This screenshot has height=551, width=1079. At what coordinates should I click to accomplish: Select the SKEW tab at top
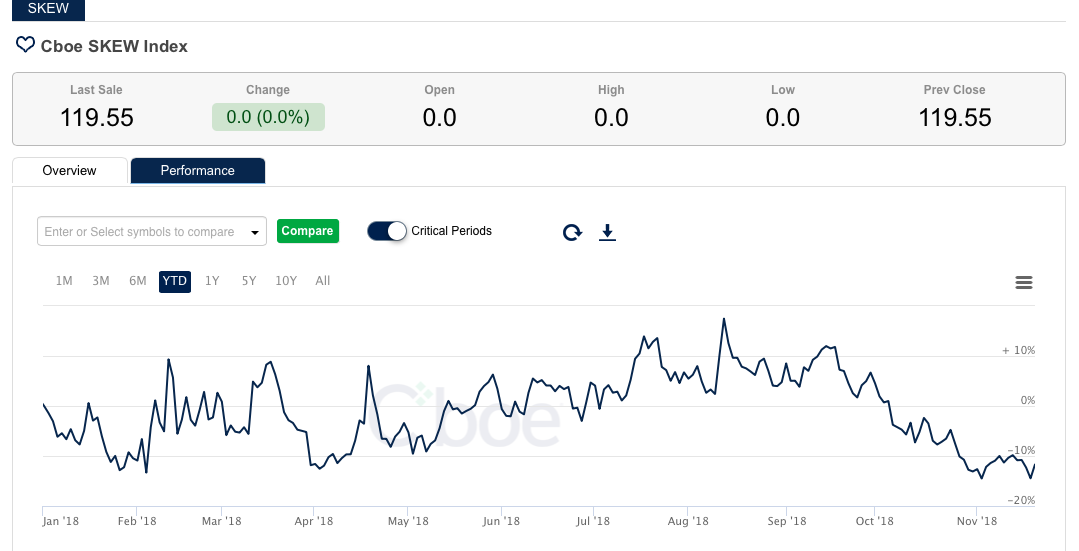(x=48, y=9)
